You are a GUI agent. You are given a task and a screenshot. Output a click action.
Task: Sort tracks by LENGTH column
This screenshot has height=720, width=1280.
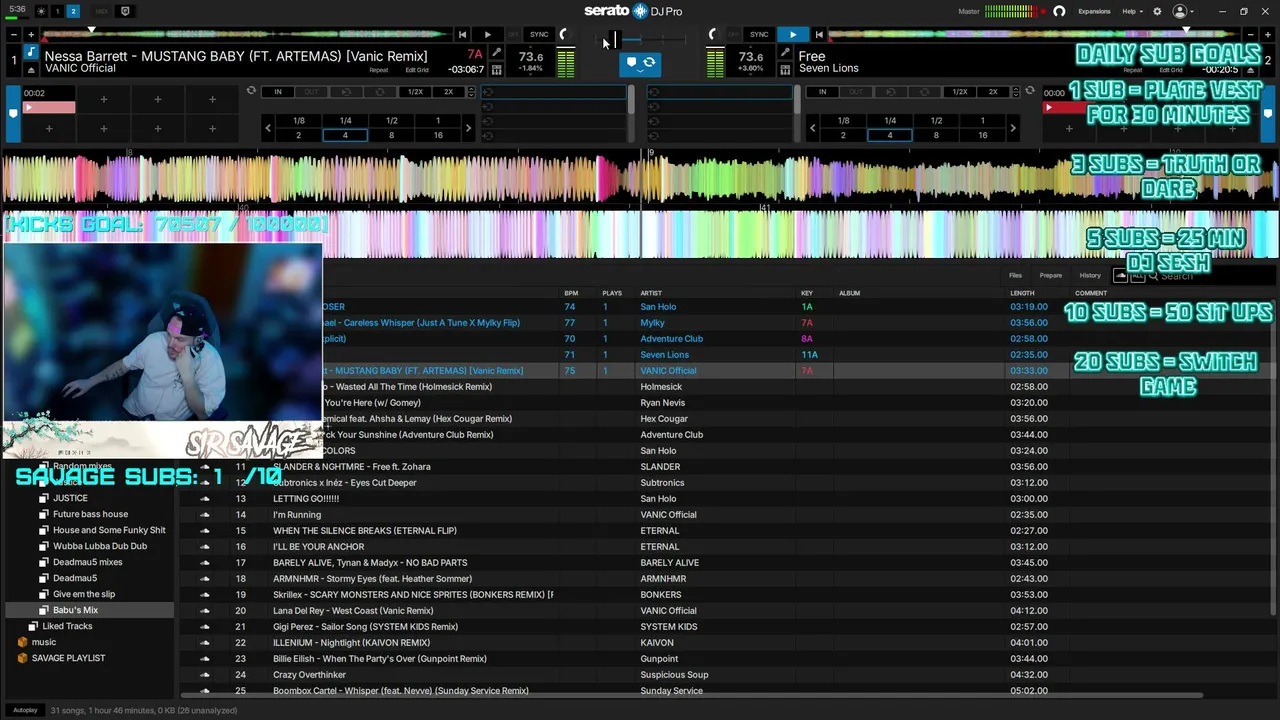[1022, 293]
